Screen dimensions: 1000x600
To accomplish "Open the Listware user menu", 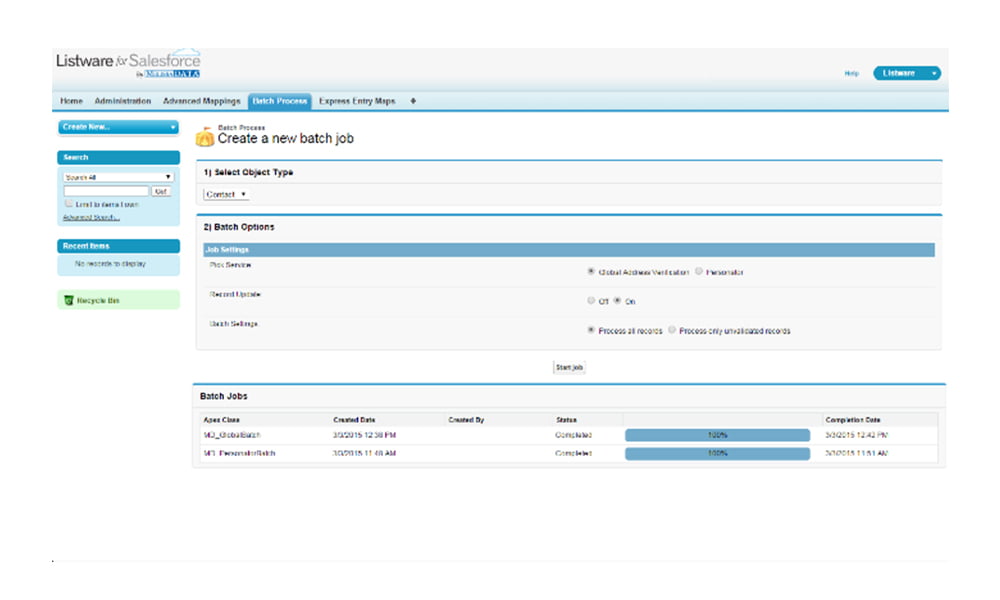I will pyautogui.click(x=906, y=73).
